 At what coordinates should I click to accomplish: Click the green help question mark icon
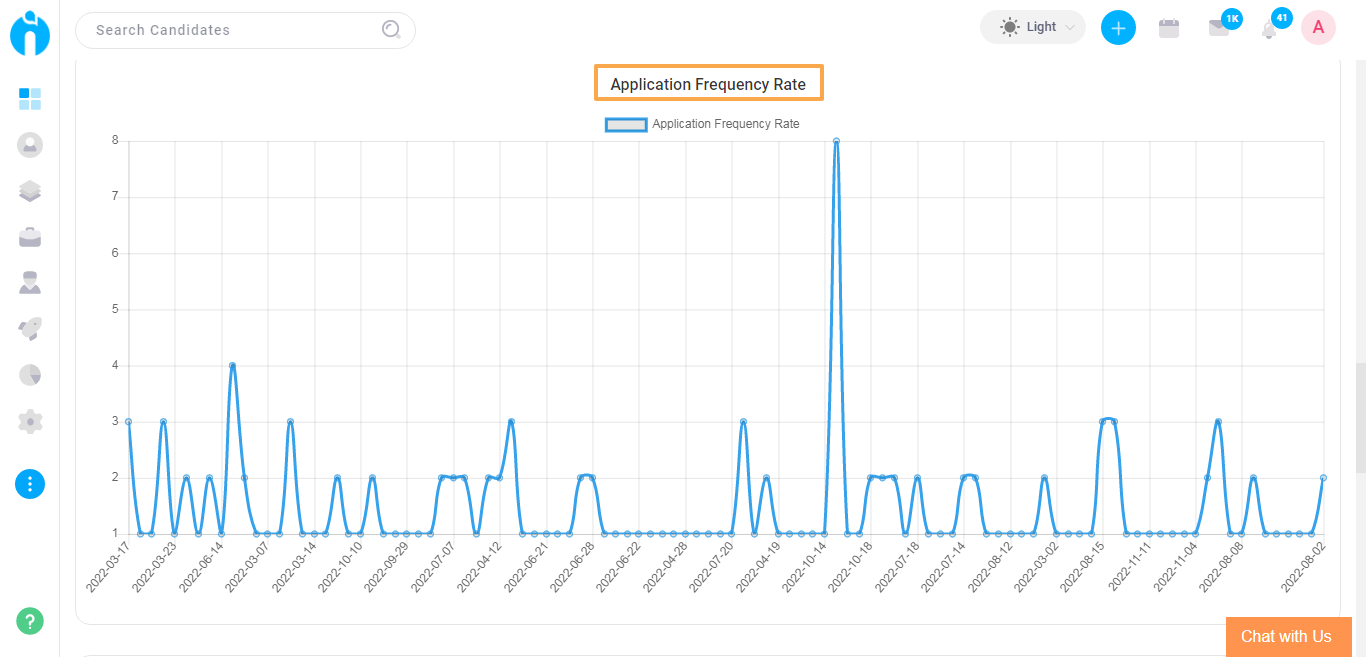click(x=30, y=621)
